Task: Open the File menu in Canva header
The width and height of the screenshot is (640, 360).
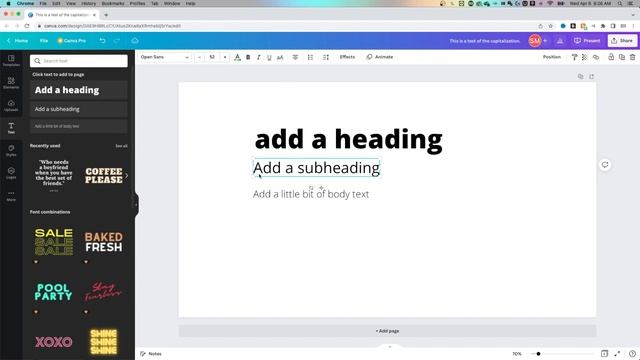Action: pyautogui.click(x=44, y=41)
